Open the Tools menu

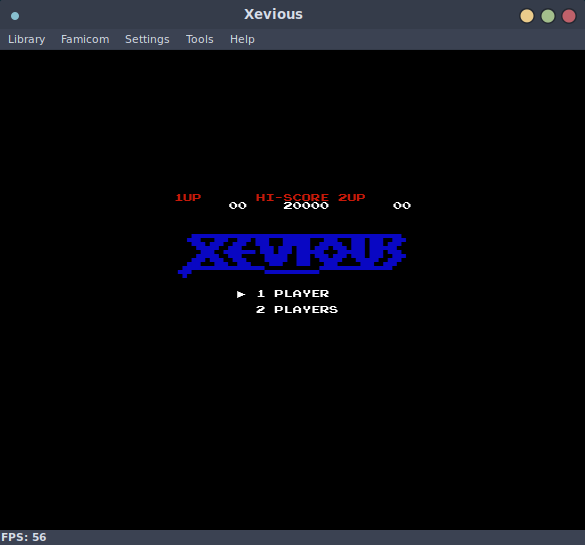[200, 39]
